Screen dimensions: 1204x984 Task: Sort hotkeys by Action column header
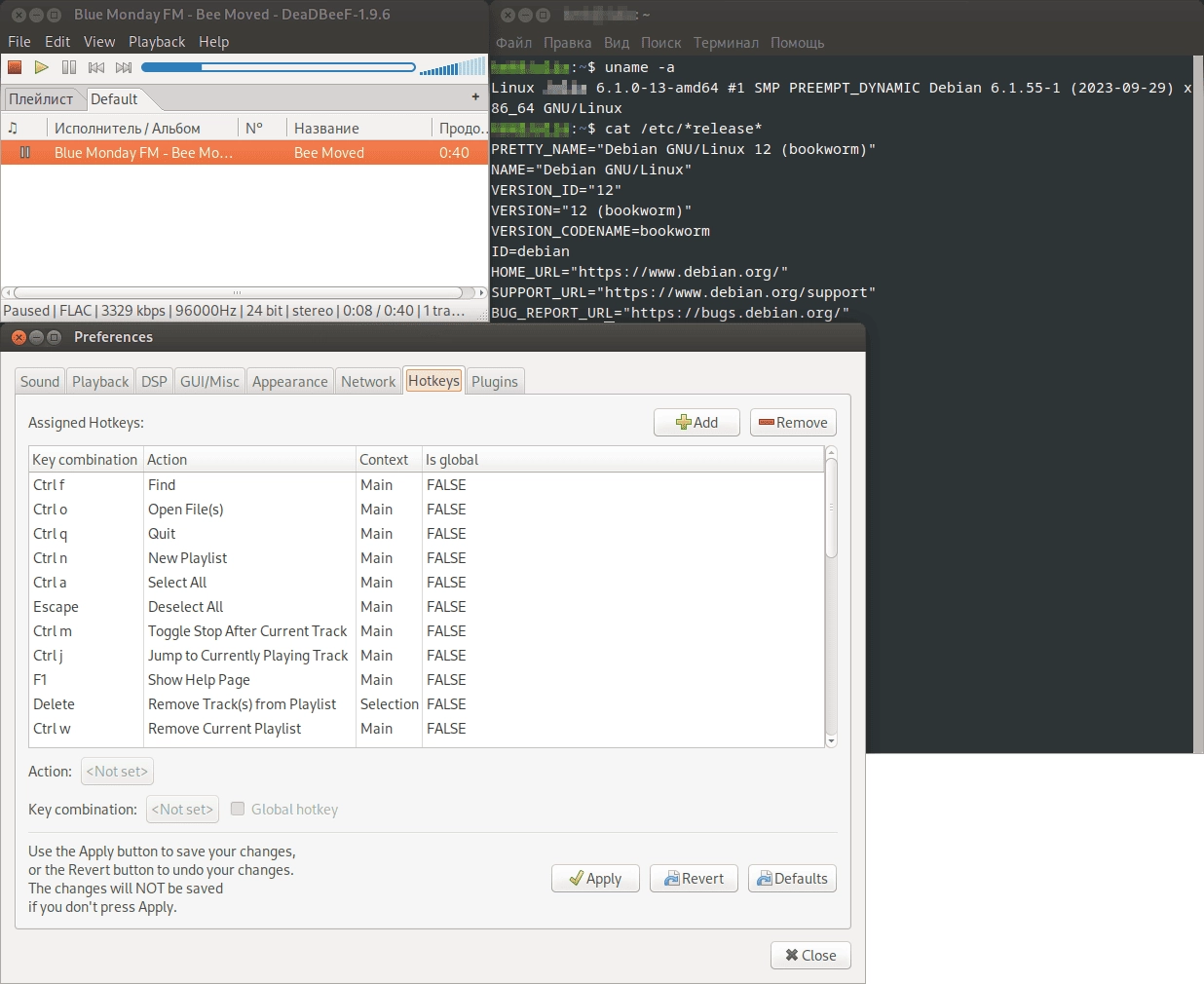point(249,460)
